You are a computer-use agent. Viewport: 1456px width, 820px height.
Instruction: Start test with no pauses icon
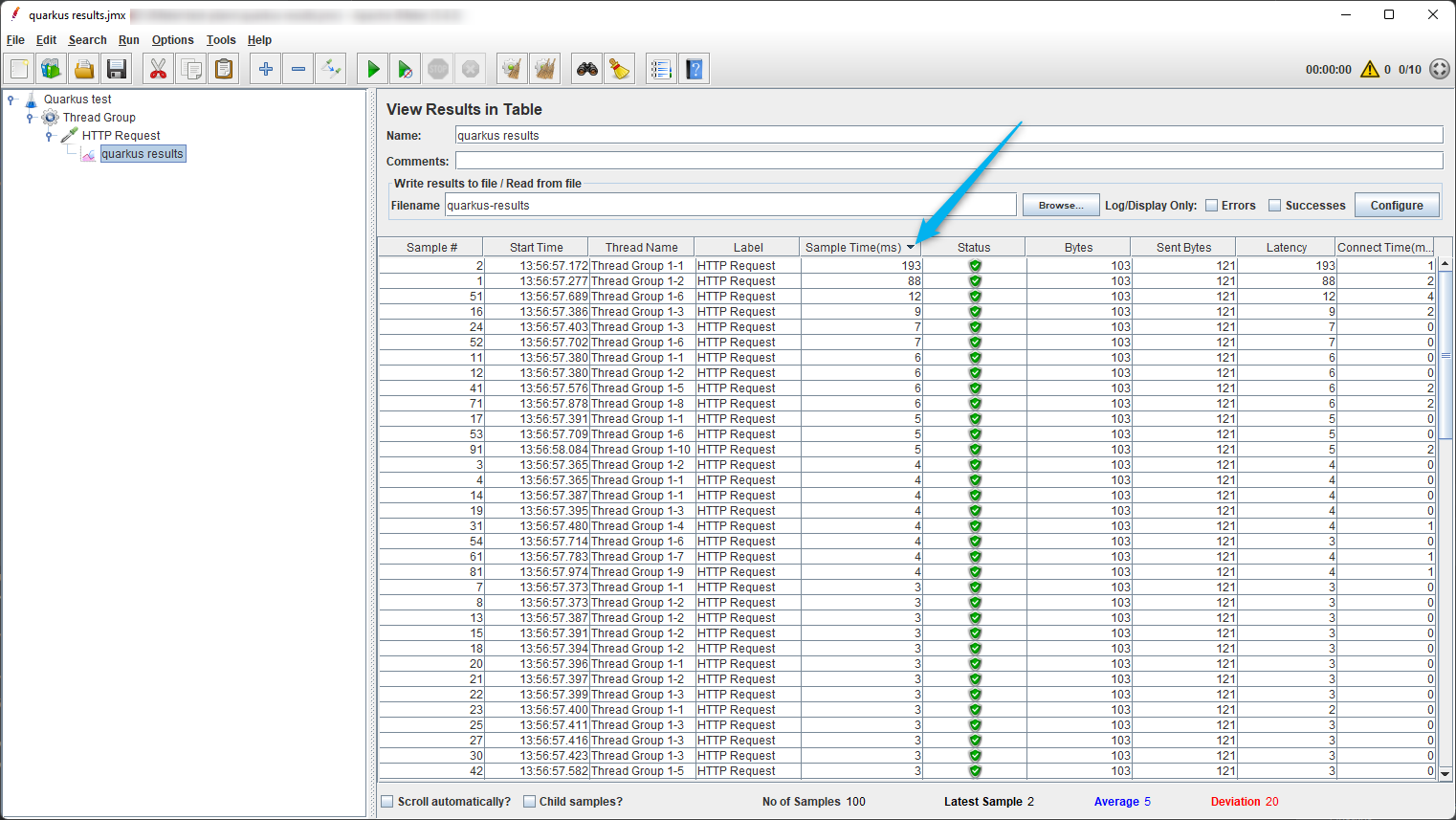click(x=406, y=69)
